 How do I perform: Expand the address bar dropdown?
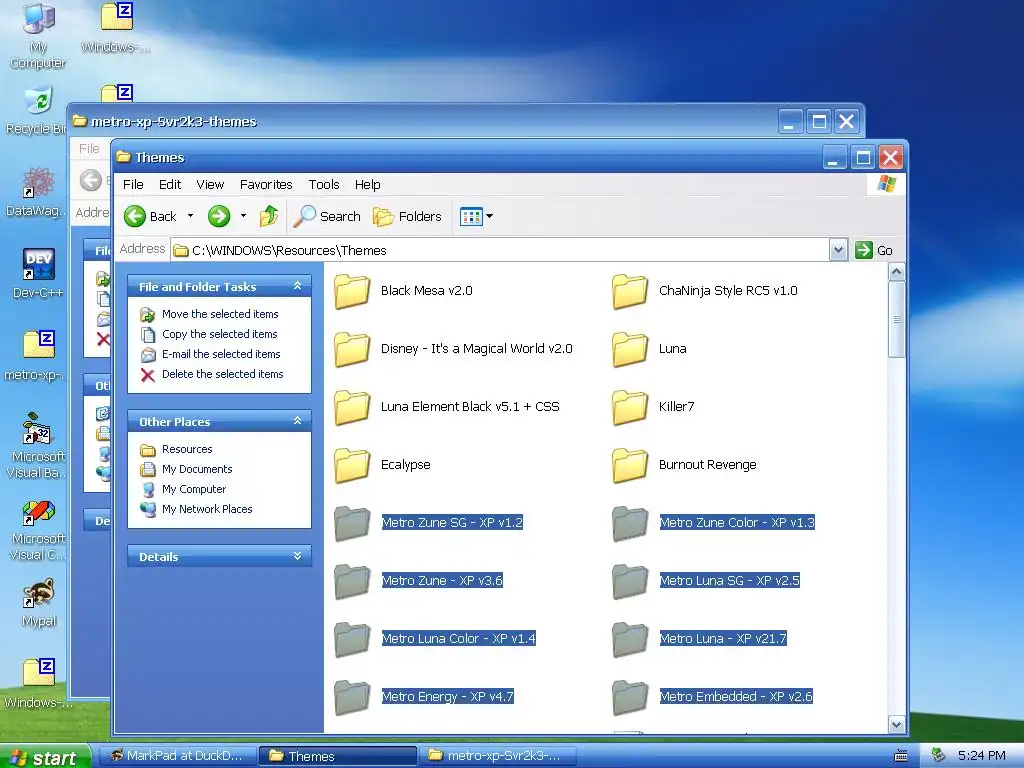pyautogui.click(x=838, y=250)
